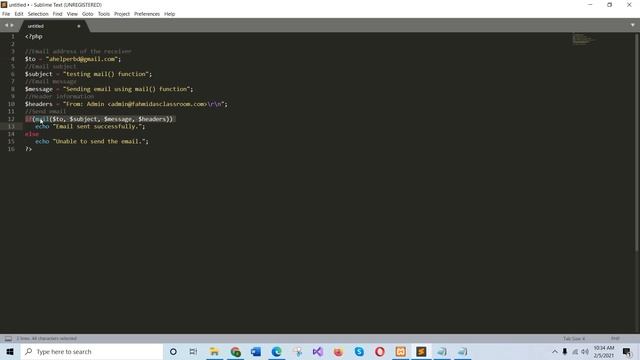The height and width of the screenshot is (360, 640).
Task: Open Visual Studio from the taskbar
Action: tap(318, 351)
